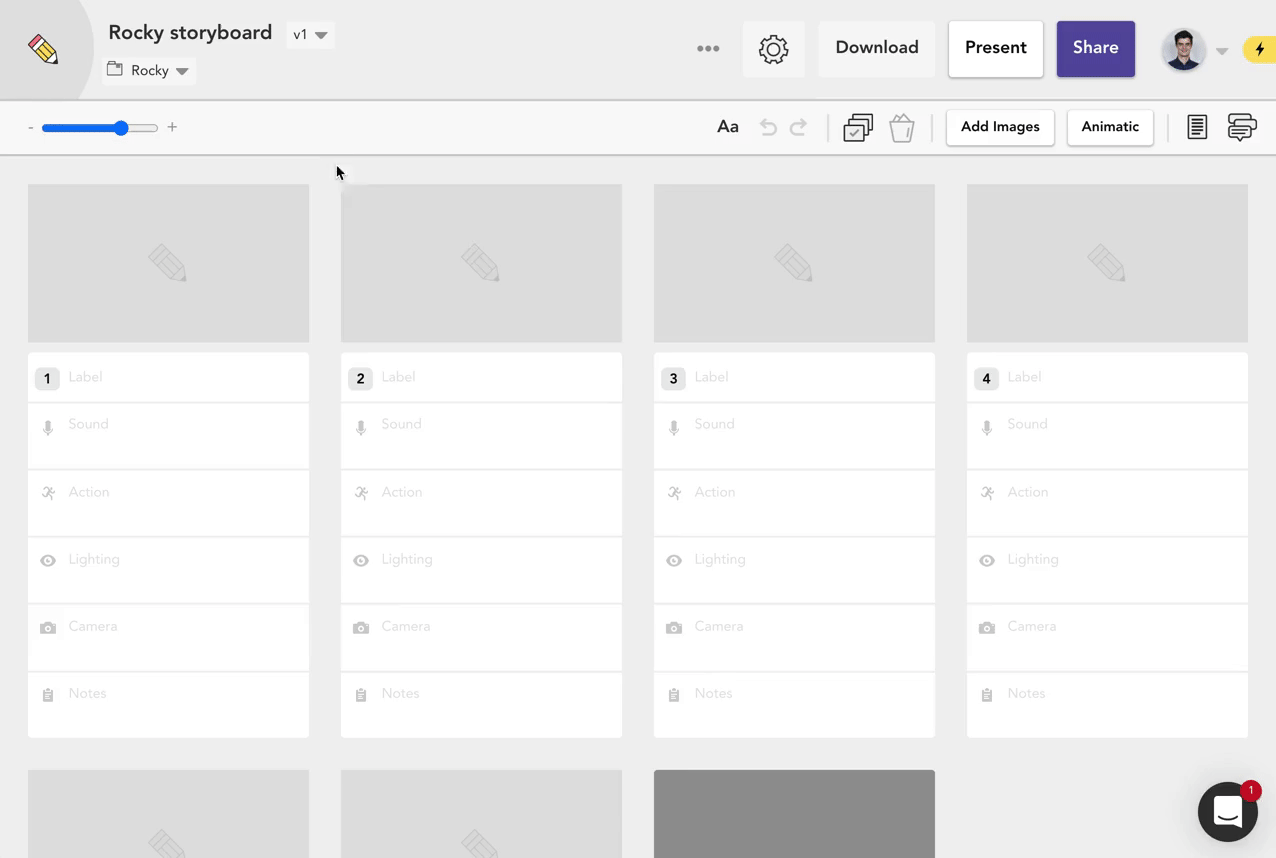Open the comments panel icon
Viewport: 1276px width, 858px height.
click(x=1241, y=127)
